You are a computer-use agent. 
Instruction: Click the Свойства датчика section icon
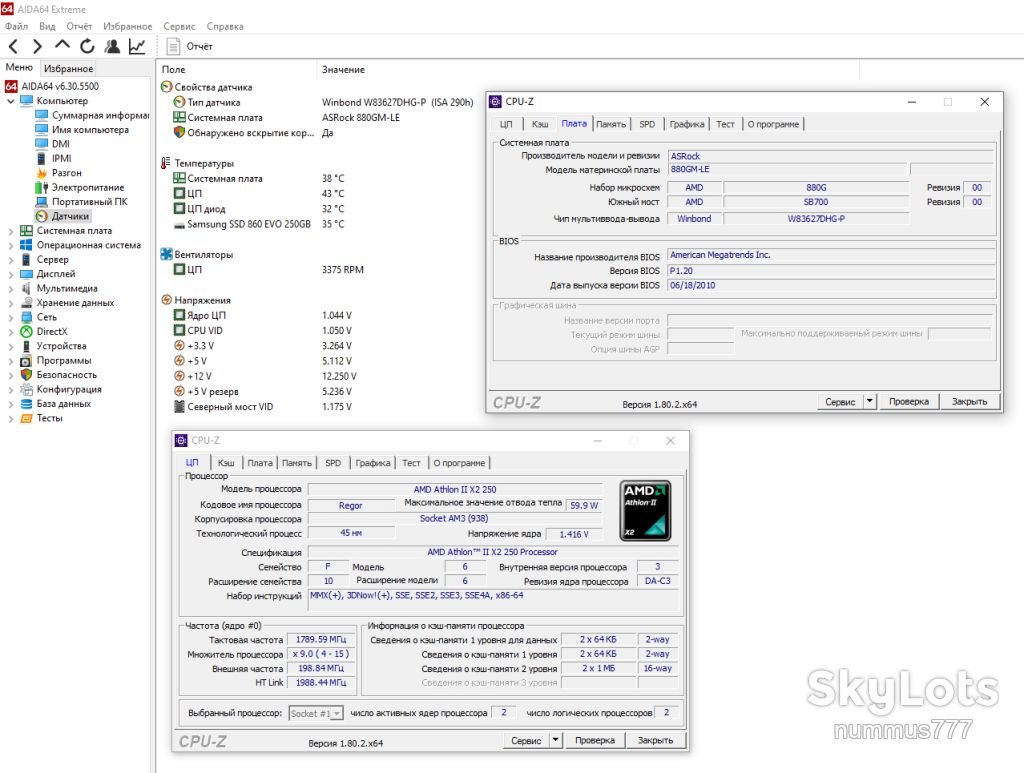click(x=167, y=87)
